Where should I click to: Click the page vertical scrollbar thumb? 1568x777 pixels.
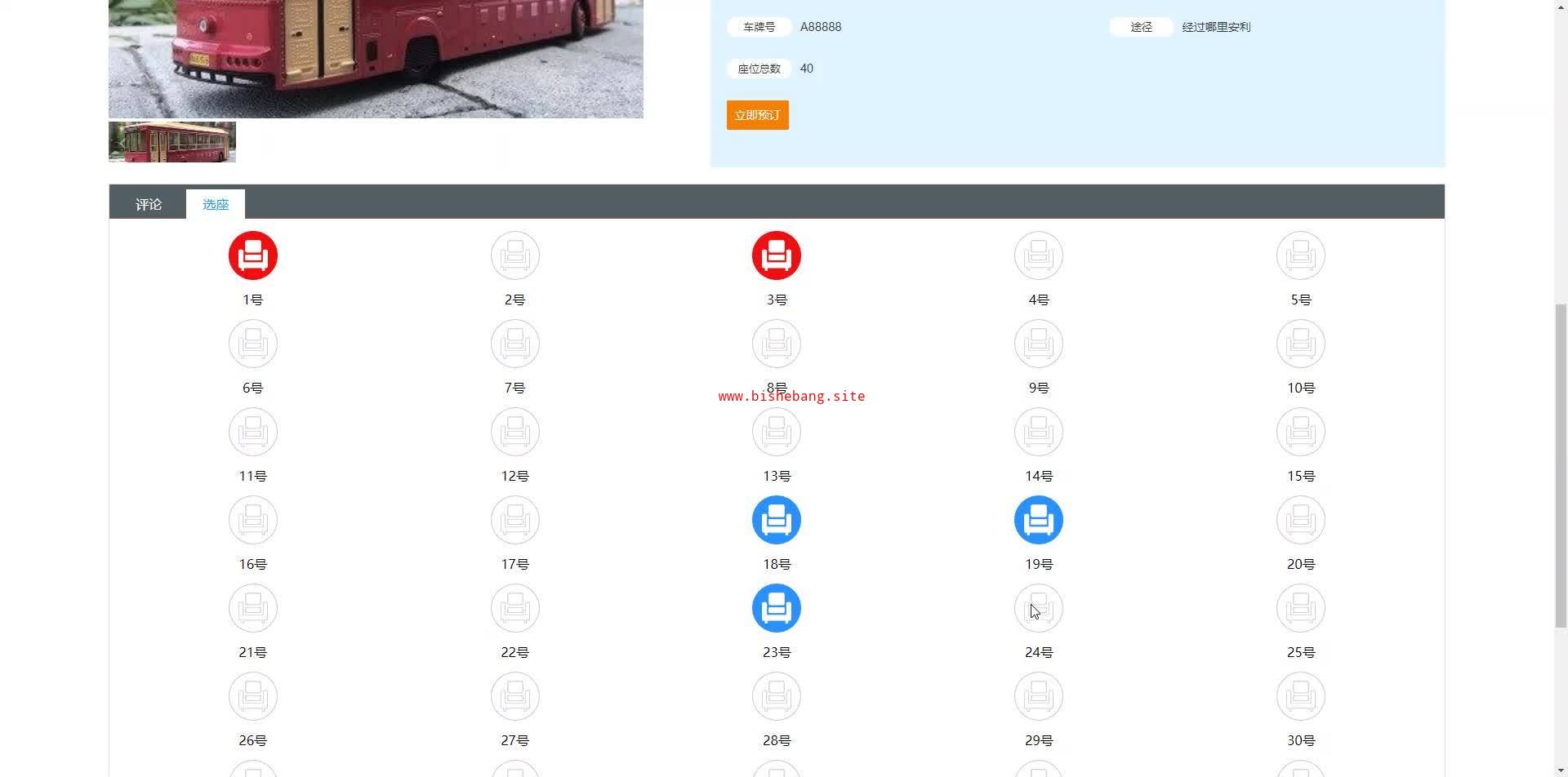click(1561, 465)
